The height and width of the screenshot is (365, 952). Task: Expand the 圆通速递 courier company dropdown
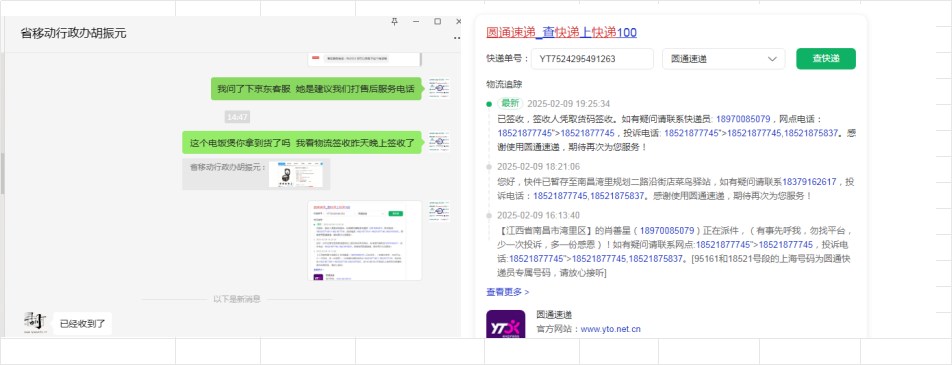point(724,59)
